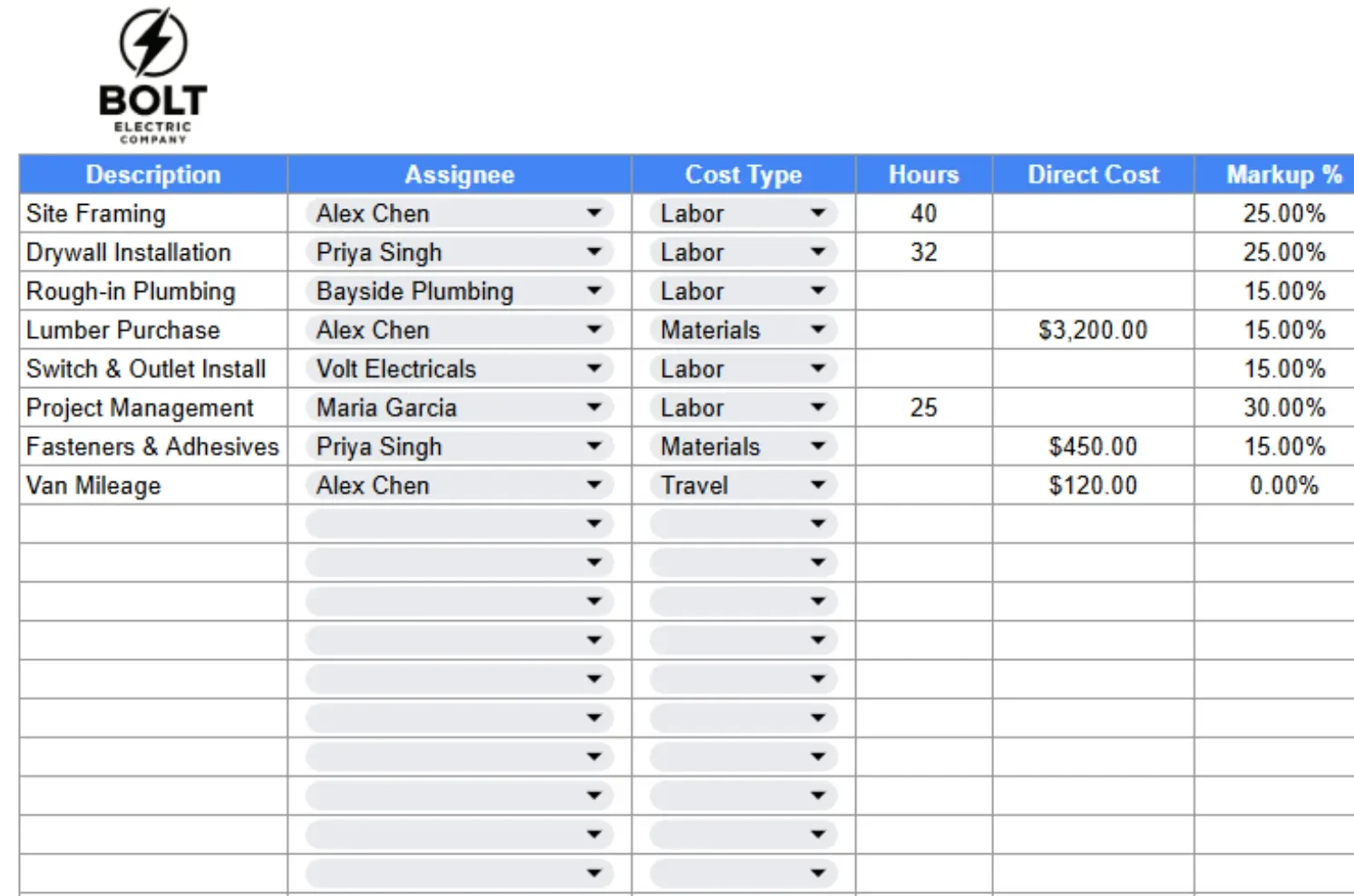Open Materials dropdown for Fasteners & Adhesives
Image resolution: width=1354 pixels, height=896 pixels.
(817, 446)
